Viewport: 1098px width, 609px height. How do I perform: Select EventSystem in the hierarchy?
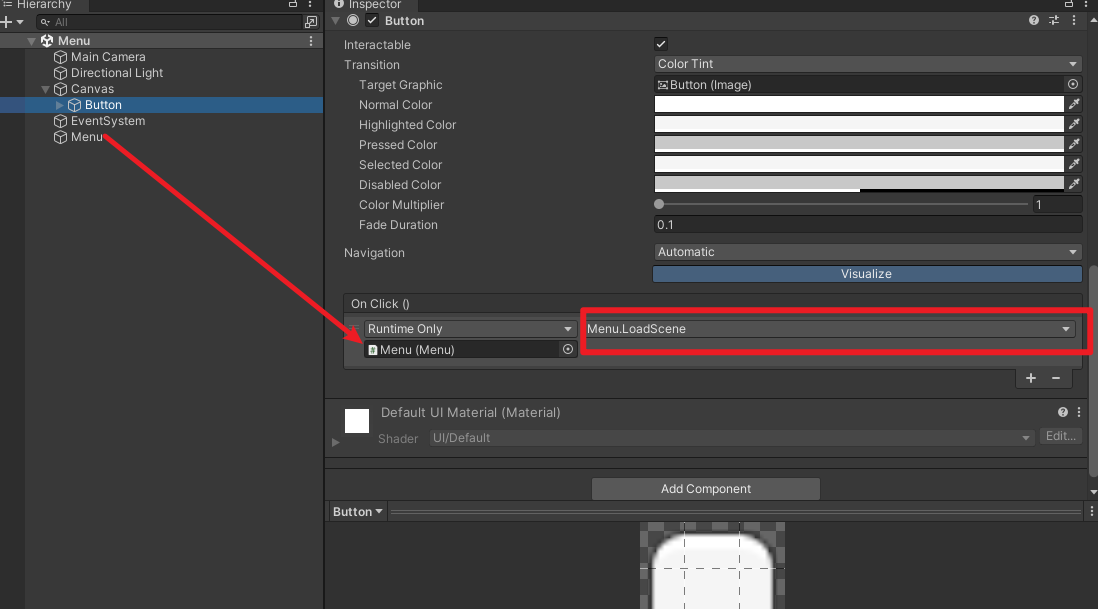point(106,121)
